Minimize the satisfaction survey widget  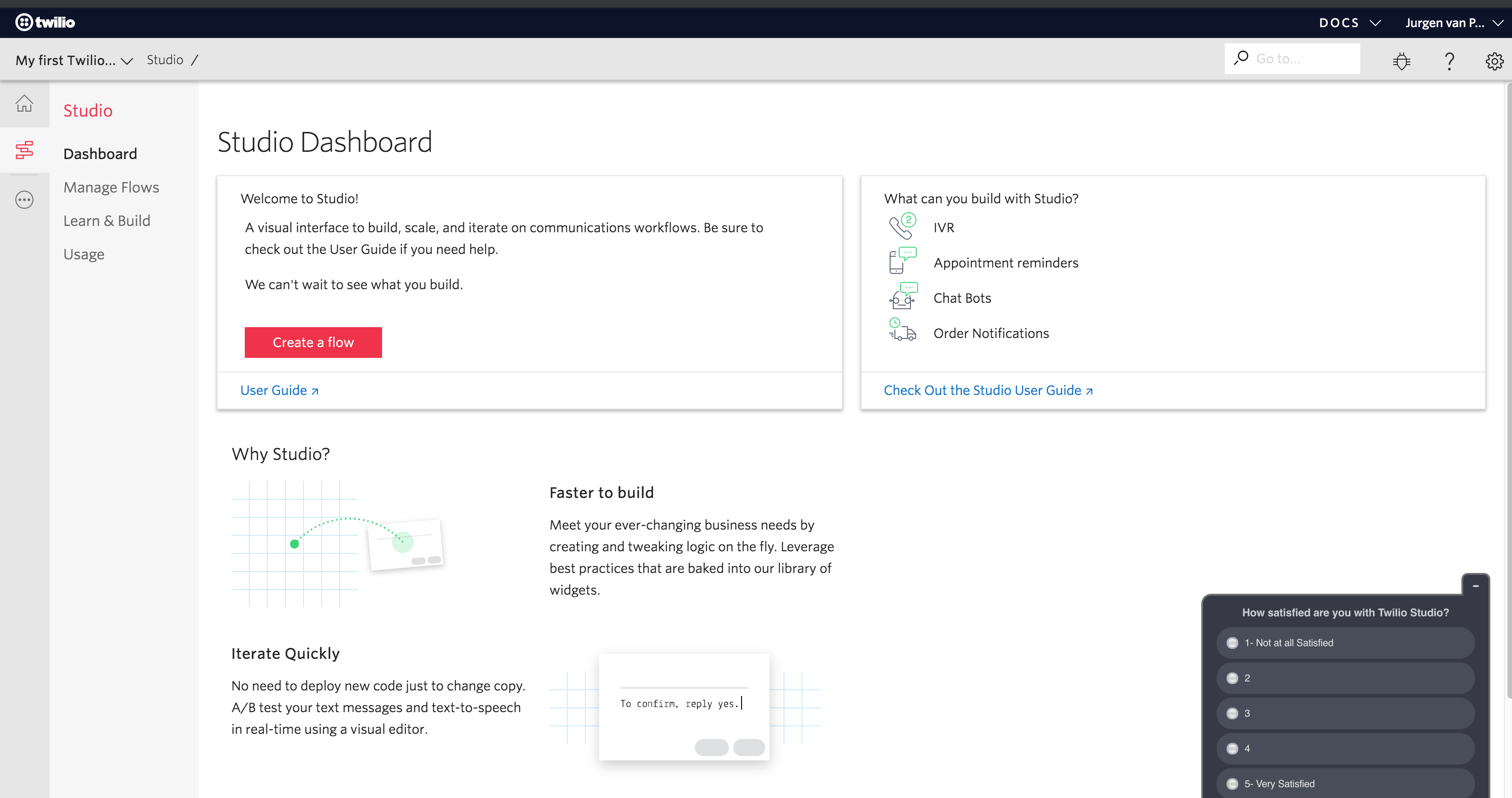click(1475, 586)
